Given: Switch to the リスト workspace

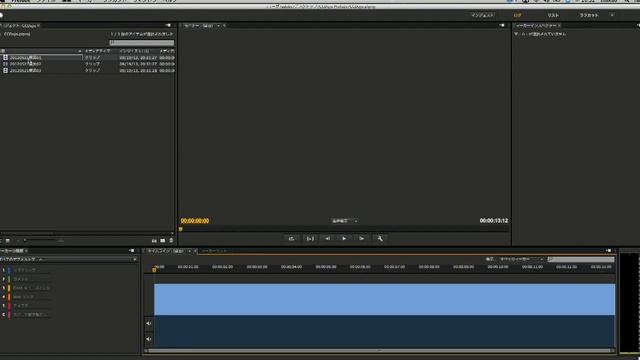Looking at the screenshot, I should pos(553,15).
